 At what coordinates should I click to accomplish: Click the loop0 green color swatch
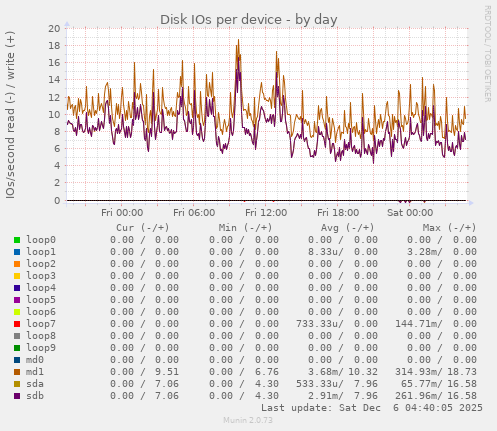(17, 240)
